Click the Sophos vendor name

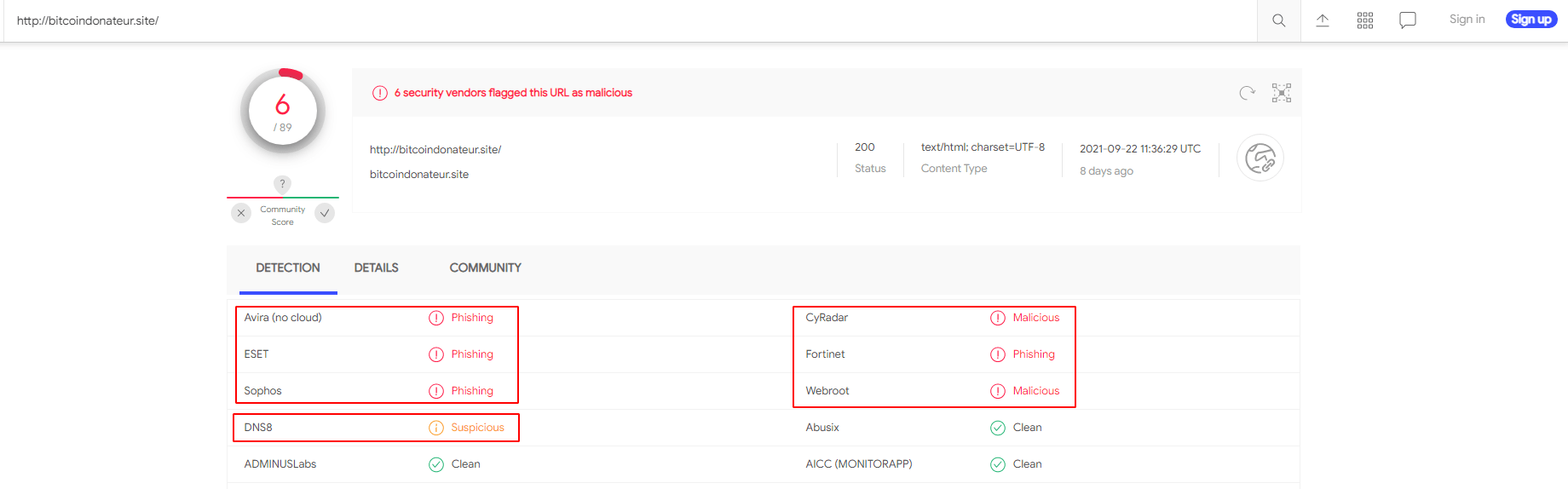pyautogui.click(x=262, y=391)
